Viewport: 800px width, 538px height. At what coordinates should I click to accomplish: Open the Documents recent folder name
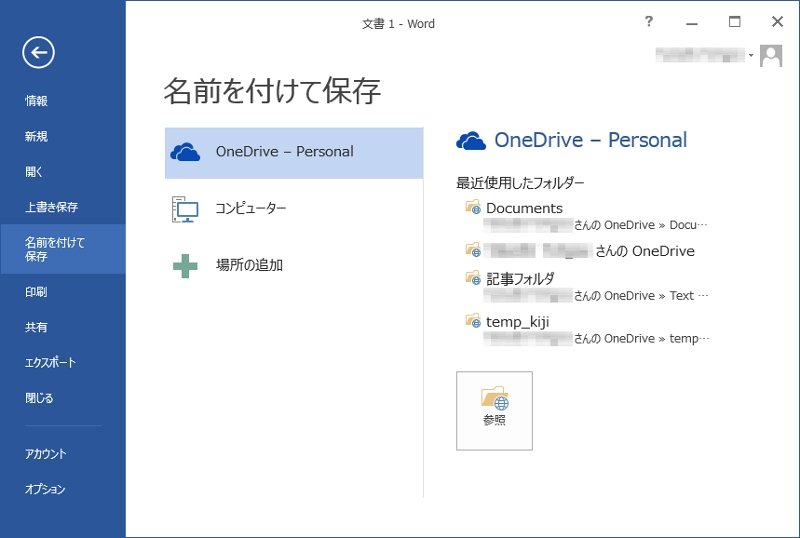pyautogui.click(x=524, y=208)
